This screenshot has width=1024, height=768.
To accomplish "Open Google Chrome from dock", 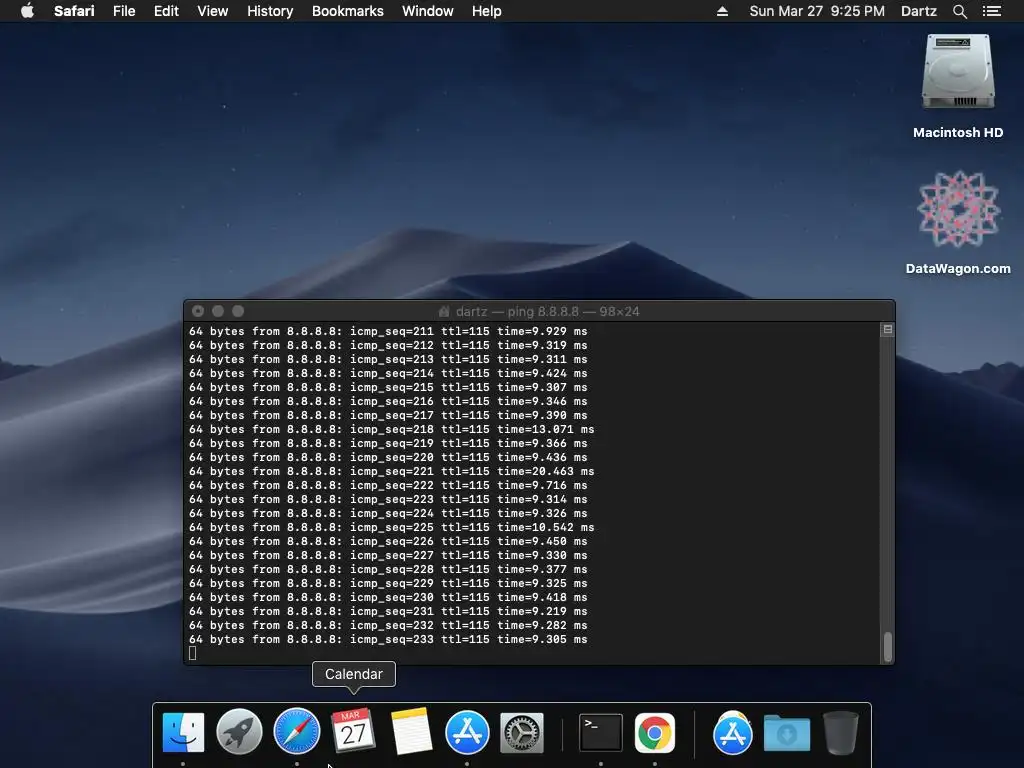I will click(x=654, y=732).
